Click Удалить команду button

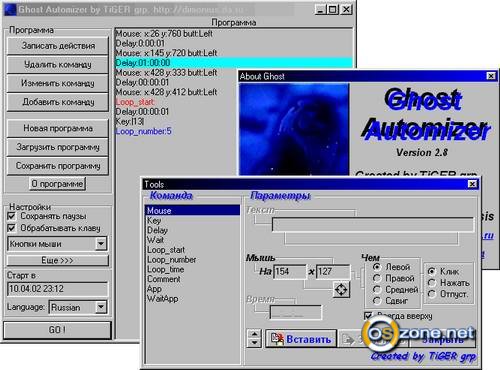click(58, 64)
